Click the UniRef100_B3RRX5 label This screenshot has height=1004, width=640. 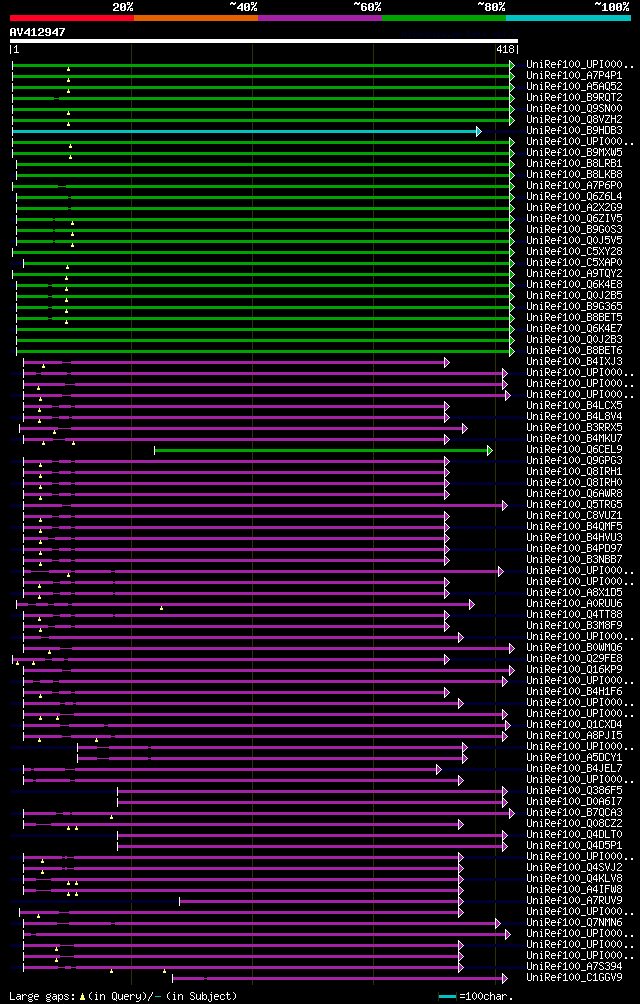574,428
